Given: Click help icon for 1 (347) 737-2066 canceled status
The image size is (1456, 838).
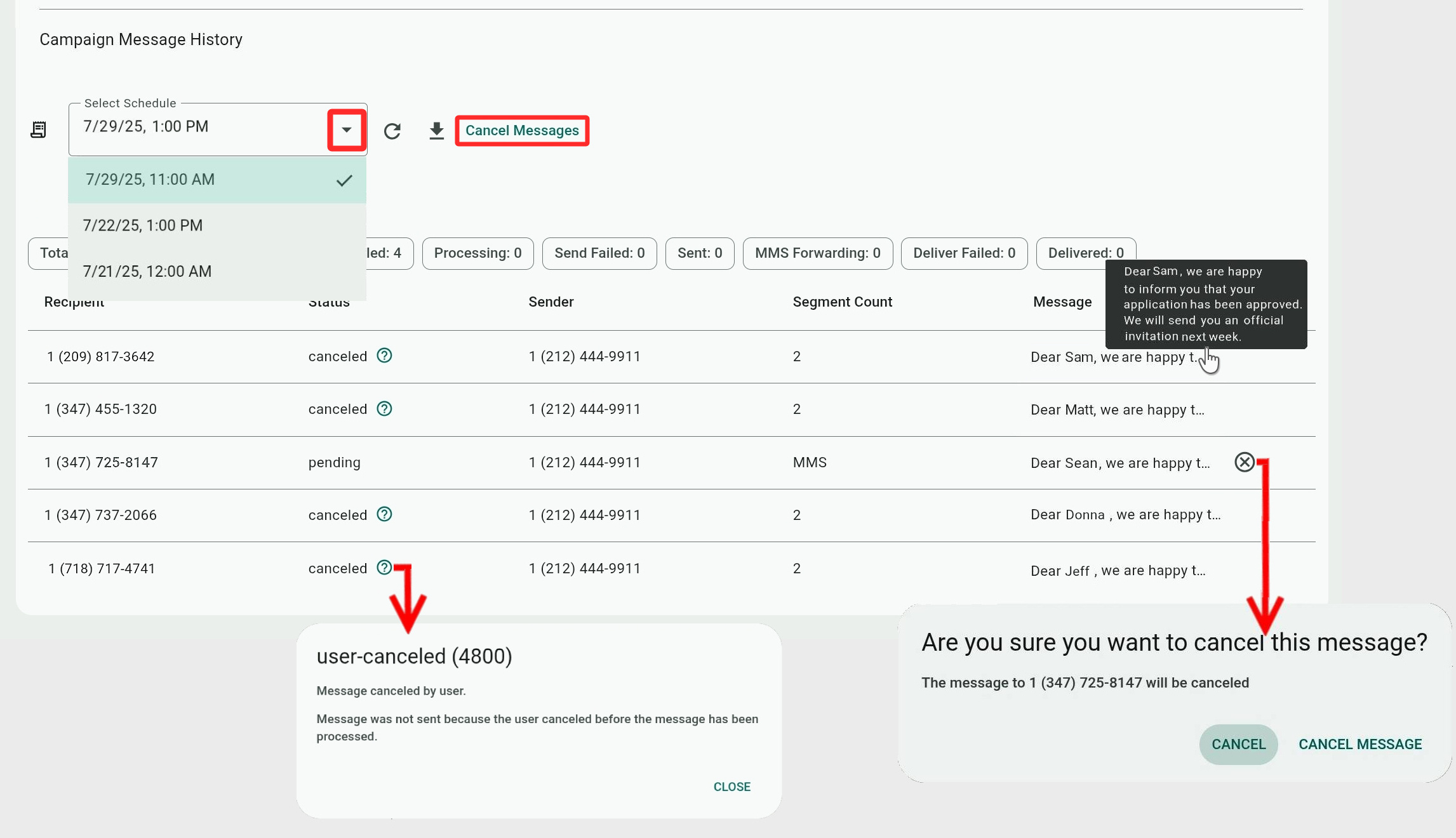Looking at the screenshot, I should pyautogui.click(x=384, y=514).
